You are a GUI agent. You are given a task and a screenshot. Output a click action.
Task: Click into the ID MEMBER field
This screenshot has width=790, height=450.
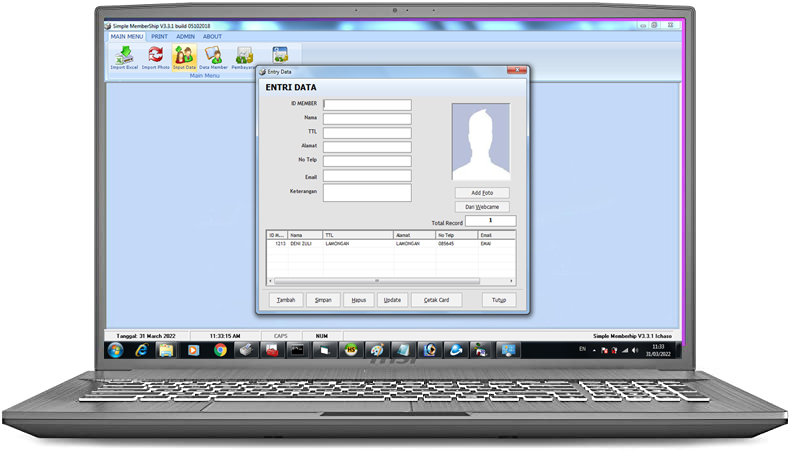tap(367, 105)
